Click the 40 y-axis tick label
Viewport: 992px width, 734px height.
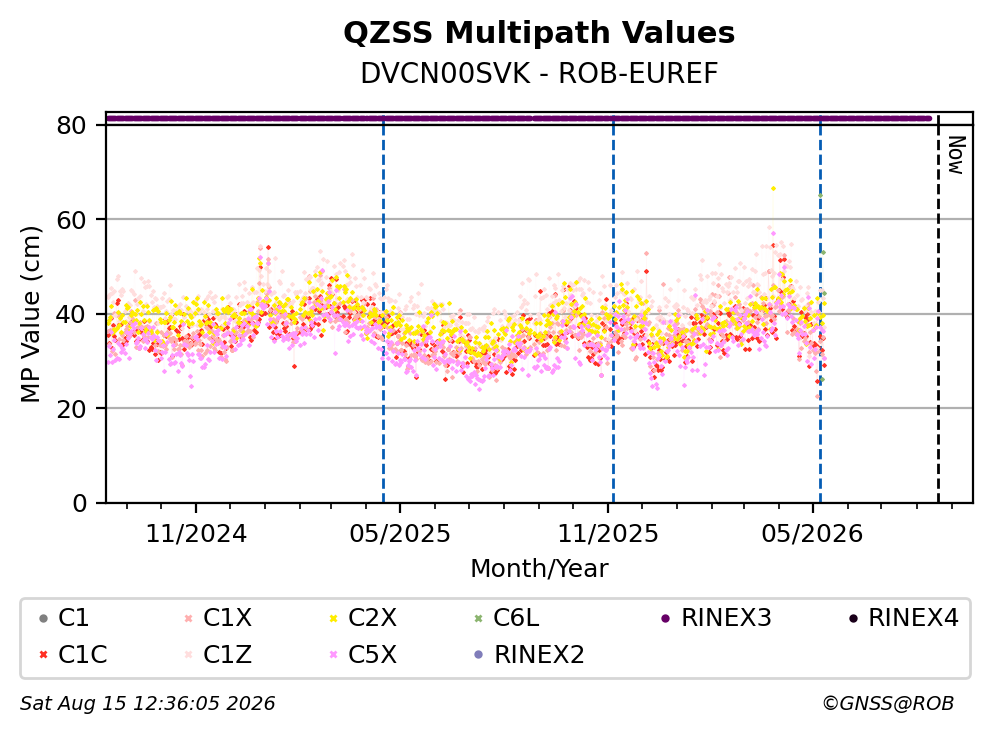point(71,314)
